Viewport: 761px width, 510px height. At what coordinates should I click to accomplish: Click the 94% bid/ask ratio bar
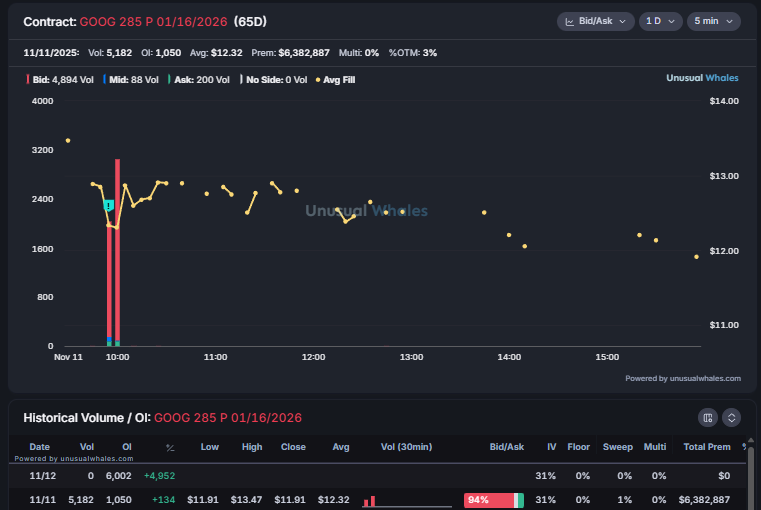488,499
